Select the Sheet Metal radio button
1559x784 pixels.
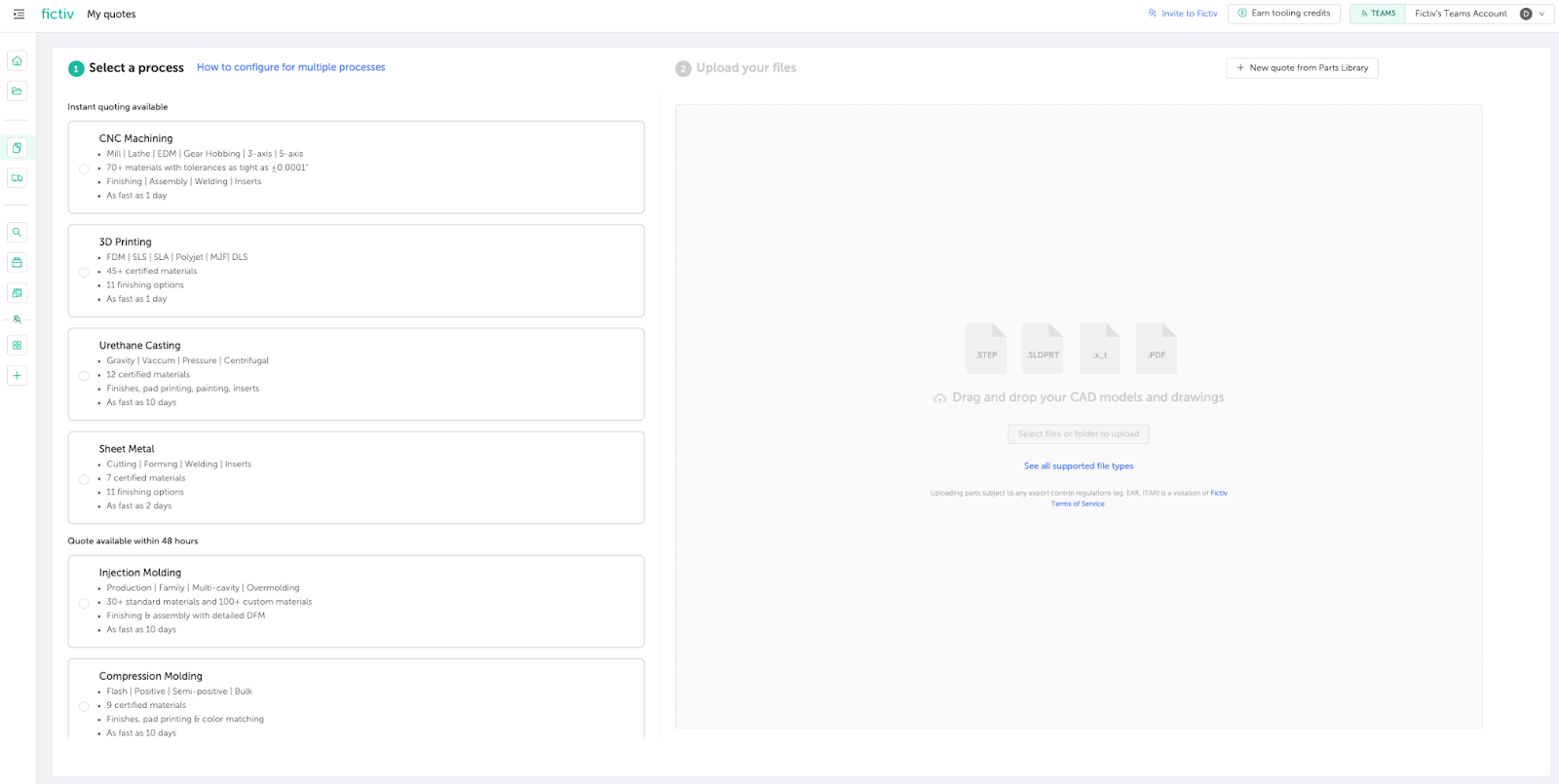84,479
